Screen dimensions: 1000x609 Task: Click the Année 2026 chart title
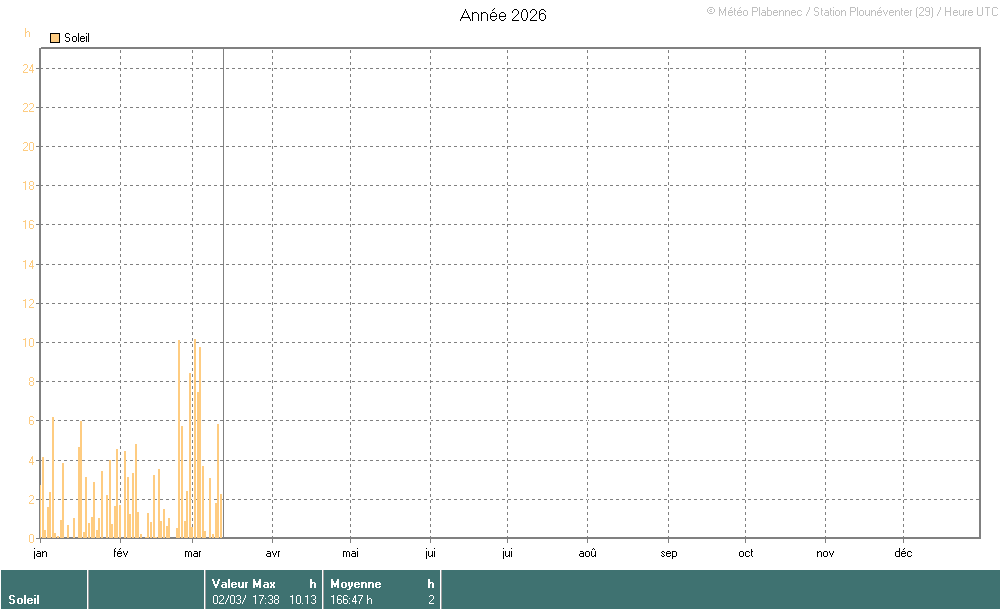click(x=503, y=15)
